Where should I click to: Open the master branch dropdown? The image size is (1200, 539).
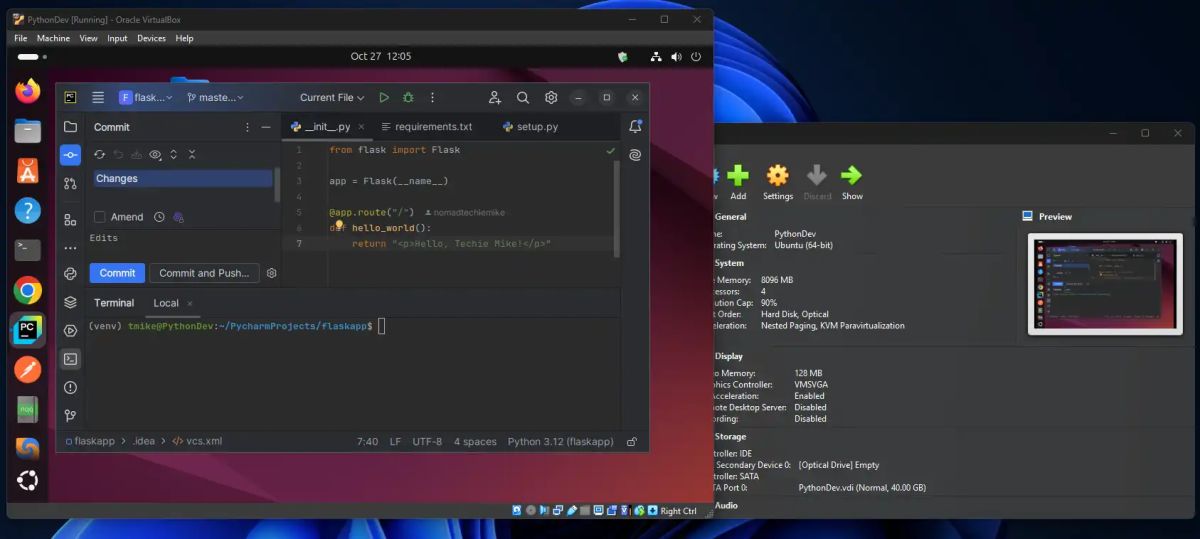(217, 97)
